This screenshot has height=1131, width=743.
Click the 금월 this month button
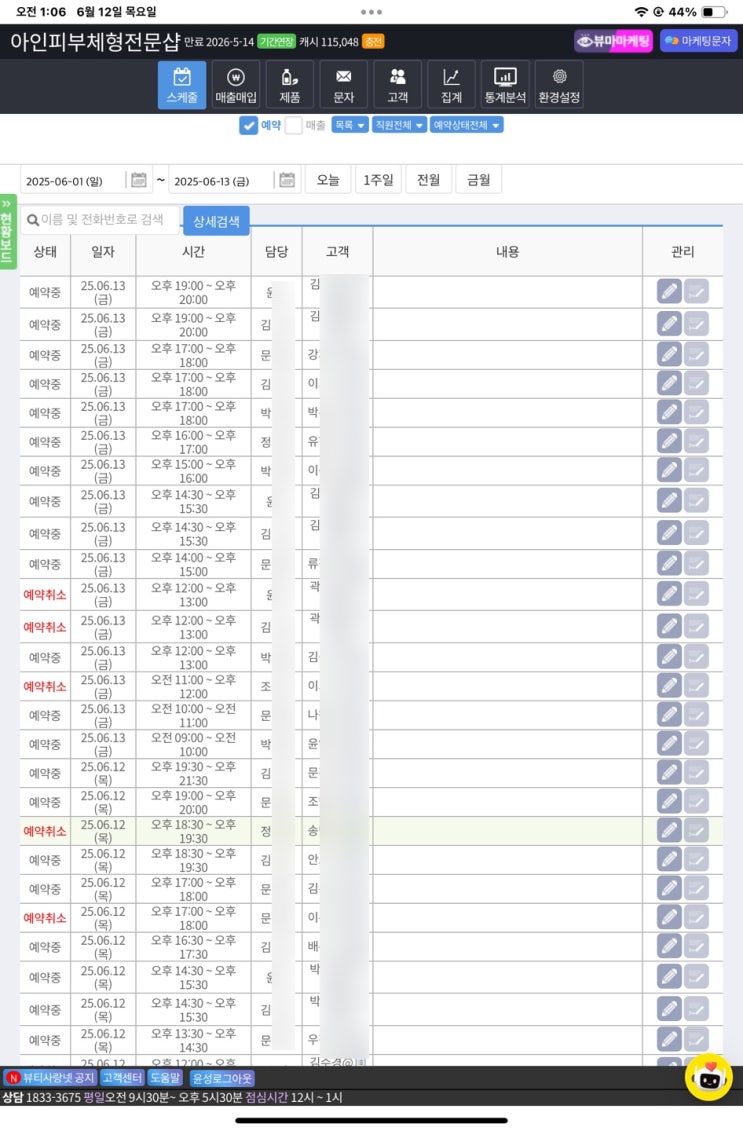coord(478,180)
